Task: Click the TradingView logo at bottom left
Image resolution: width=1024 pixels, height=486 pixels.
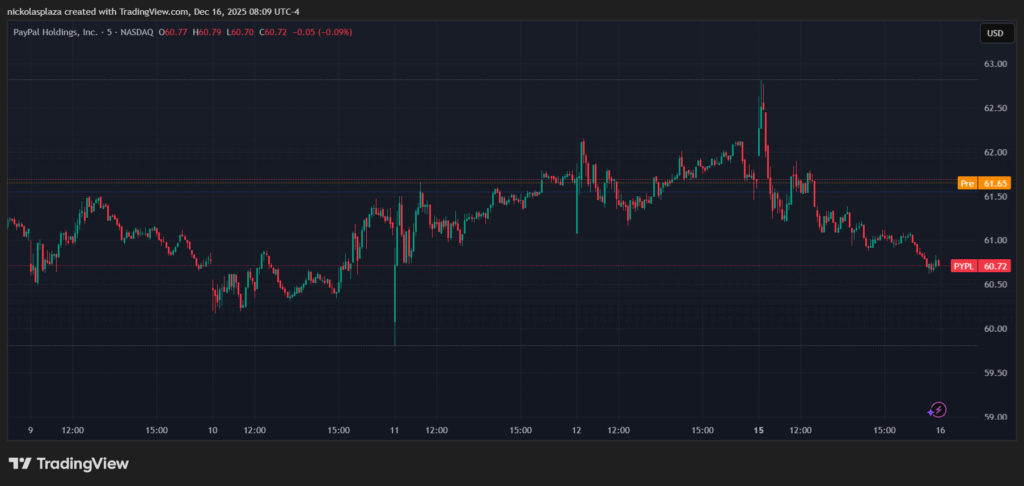Action: [69, 464]
